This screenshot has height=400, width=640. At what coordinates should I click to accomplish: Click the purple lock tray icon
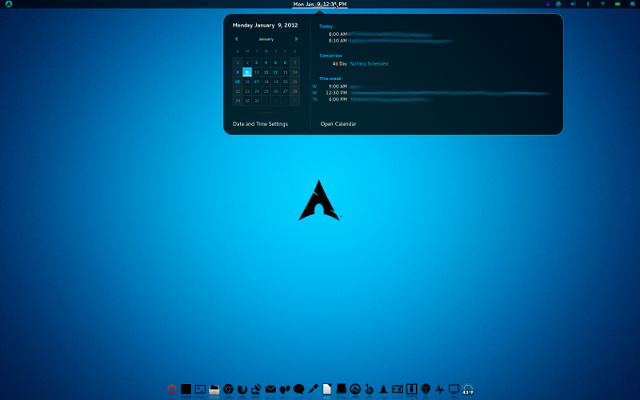pos(548,4)
